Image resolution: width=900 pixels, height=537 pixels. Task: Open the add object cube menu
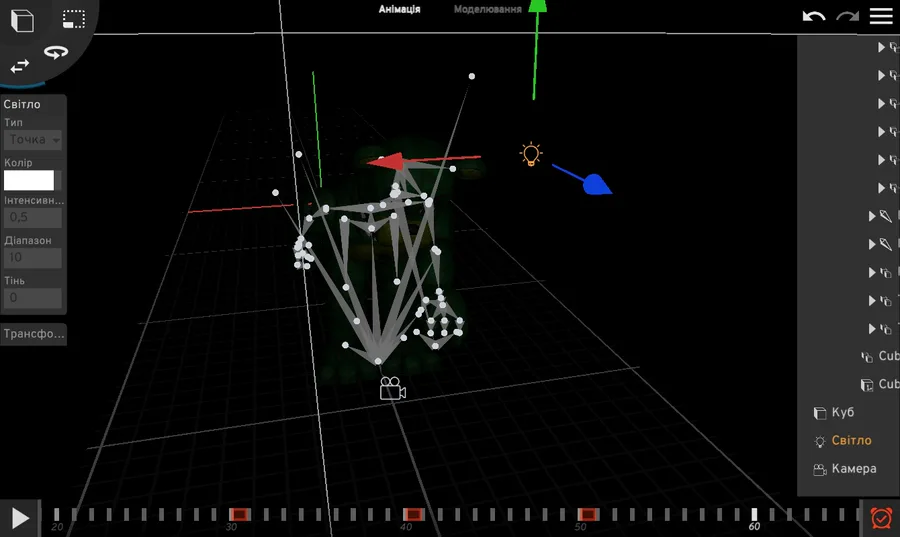pyautogui.click(x=22, y=20)
